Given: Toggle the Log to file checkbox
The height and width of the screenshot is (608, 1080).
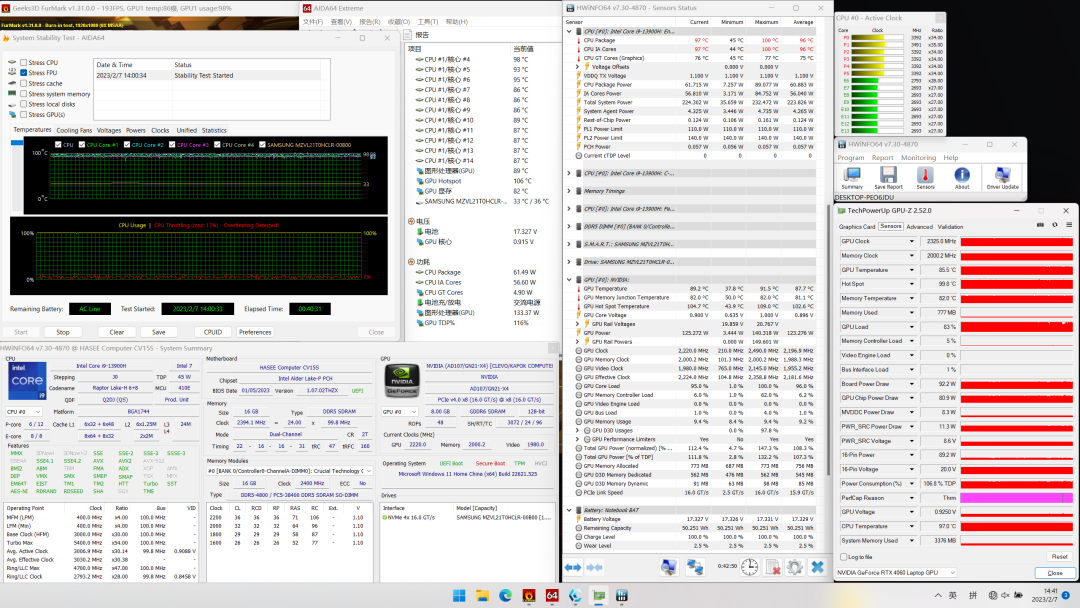Looking at the screenshot, I should (x=842, y=556).
